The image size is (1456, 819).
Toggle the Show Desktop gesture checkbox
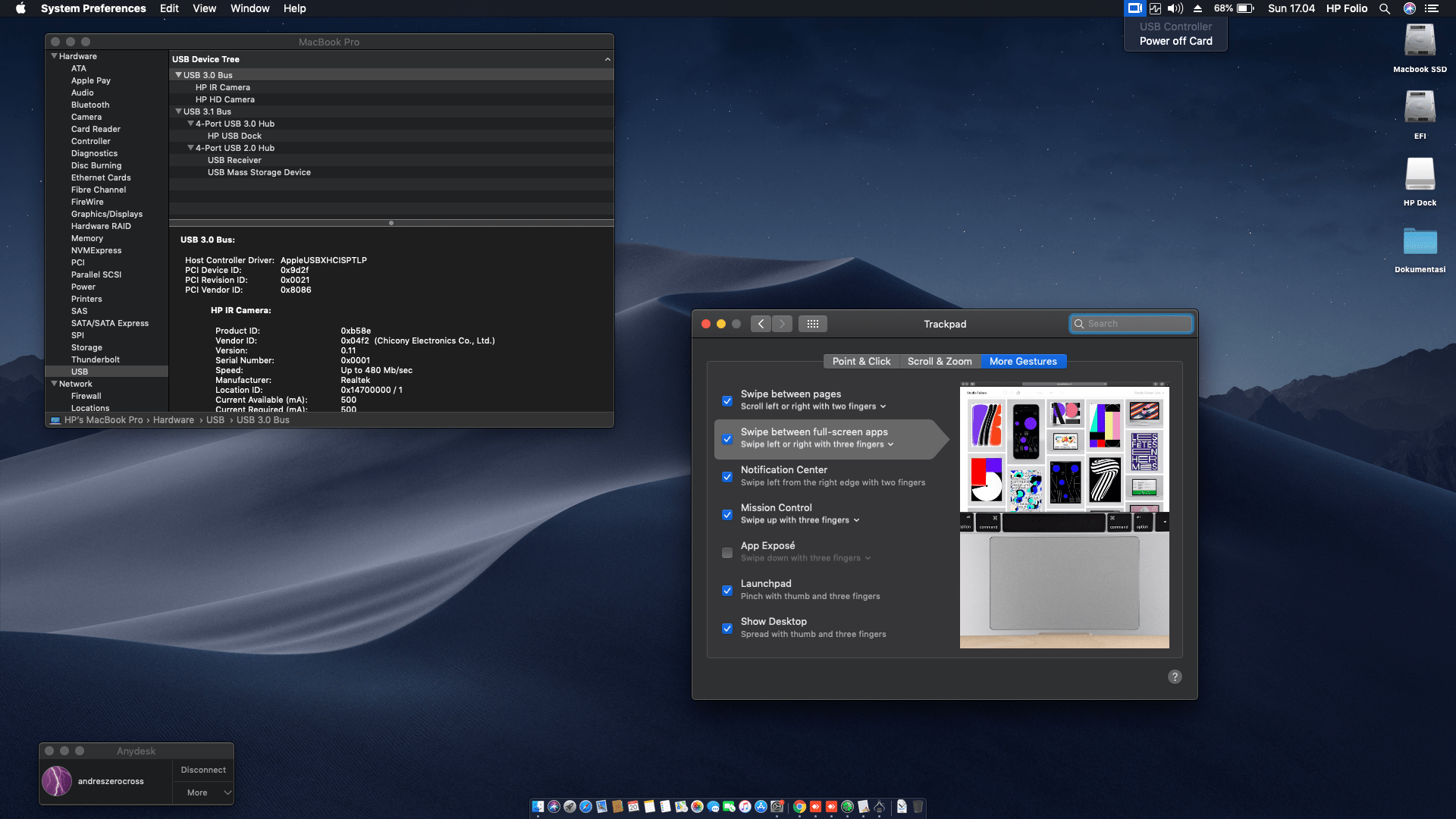(x=727, y=629)
